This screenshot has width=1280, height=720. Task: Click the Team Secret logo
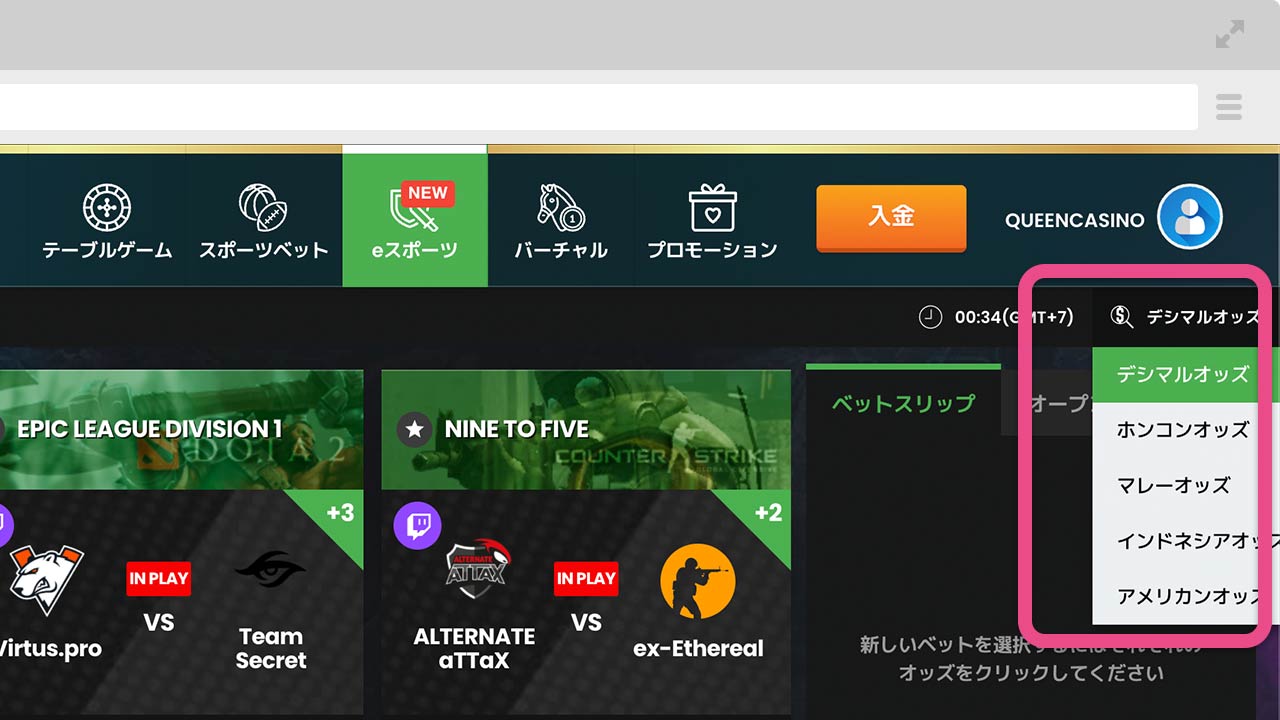pyautogui.click(x=270, y=570)
